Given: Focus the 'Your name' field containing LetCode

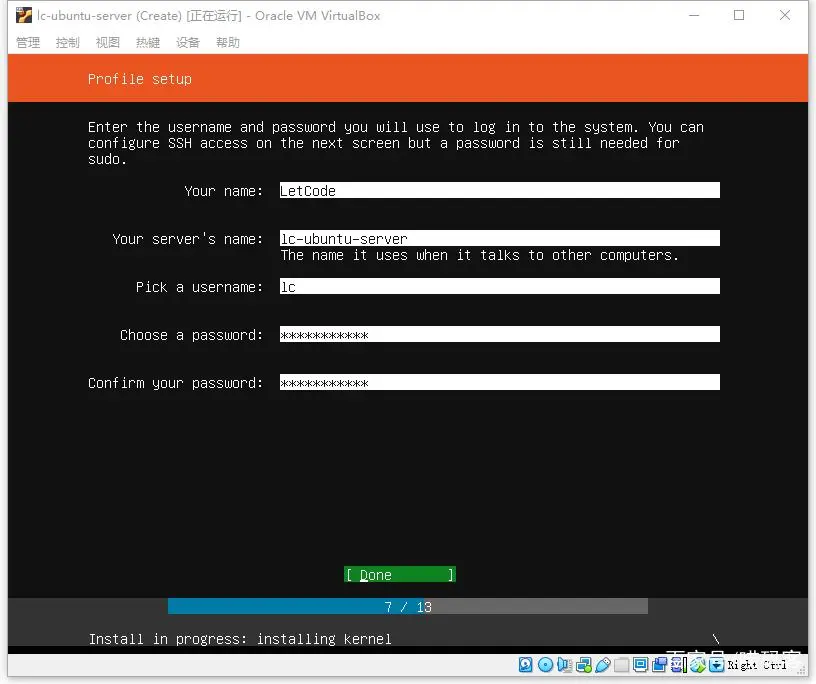Looking at the screenshot, I should [500, 191].
